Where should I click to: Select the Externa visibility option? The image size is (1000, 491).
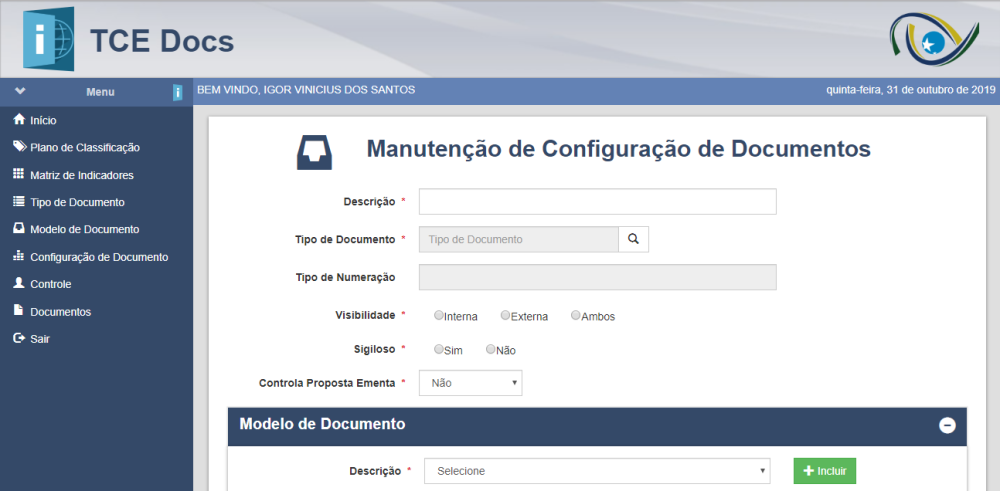506,315
